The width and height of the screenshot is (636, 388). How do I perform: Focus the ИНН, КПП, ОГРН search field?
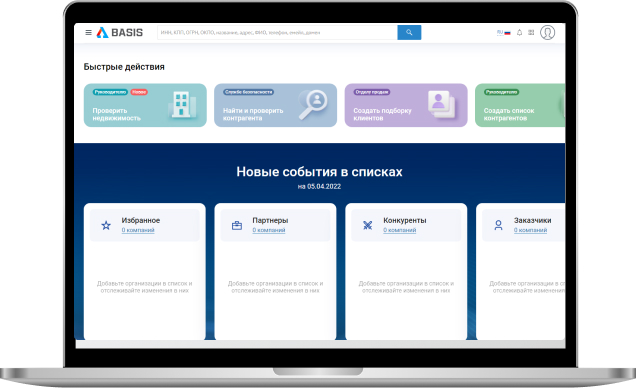coord(277,32)
